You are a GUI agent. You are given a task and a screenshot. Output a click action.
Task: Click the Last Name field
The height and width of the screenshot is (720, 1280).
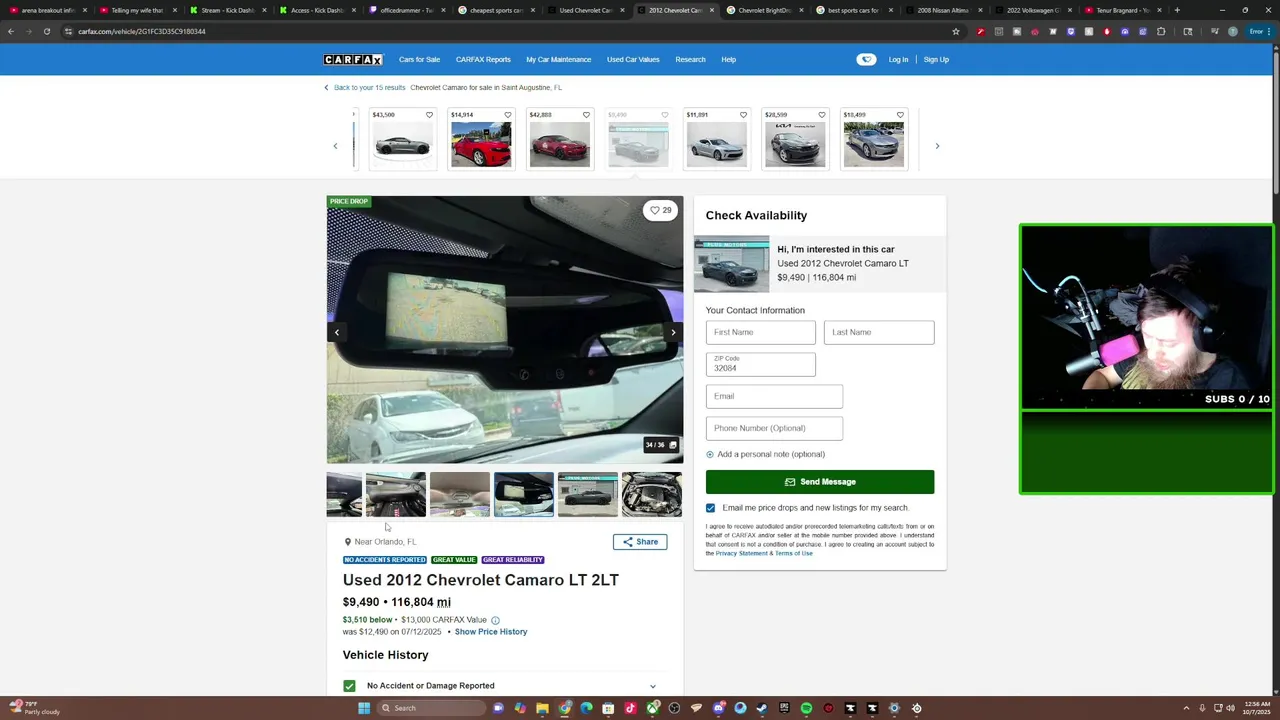879,332
